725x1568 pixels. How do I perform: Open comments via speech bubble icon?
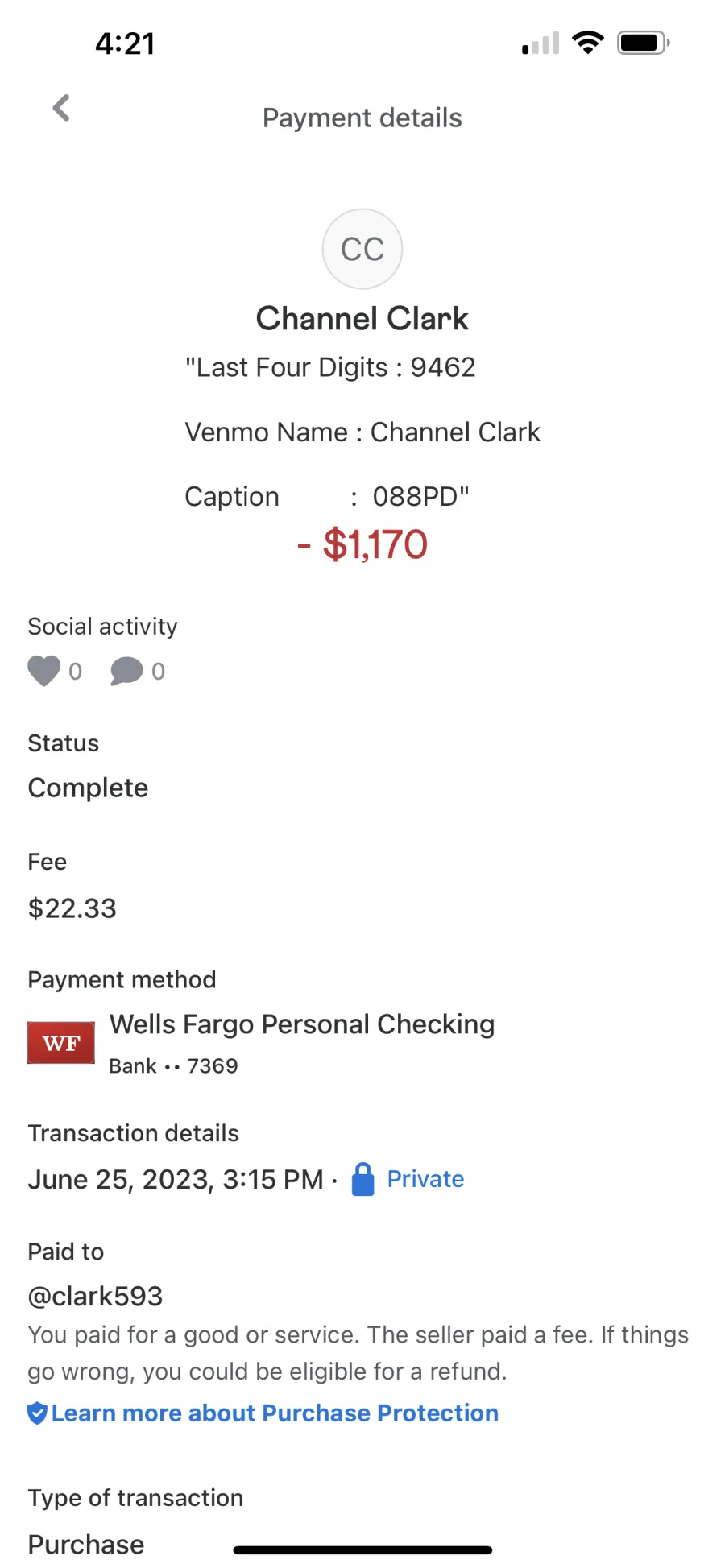tap(126, 671)
